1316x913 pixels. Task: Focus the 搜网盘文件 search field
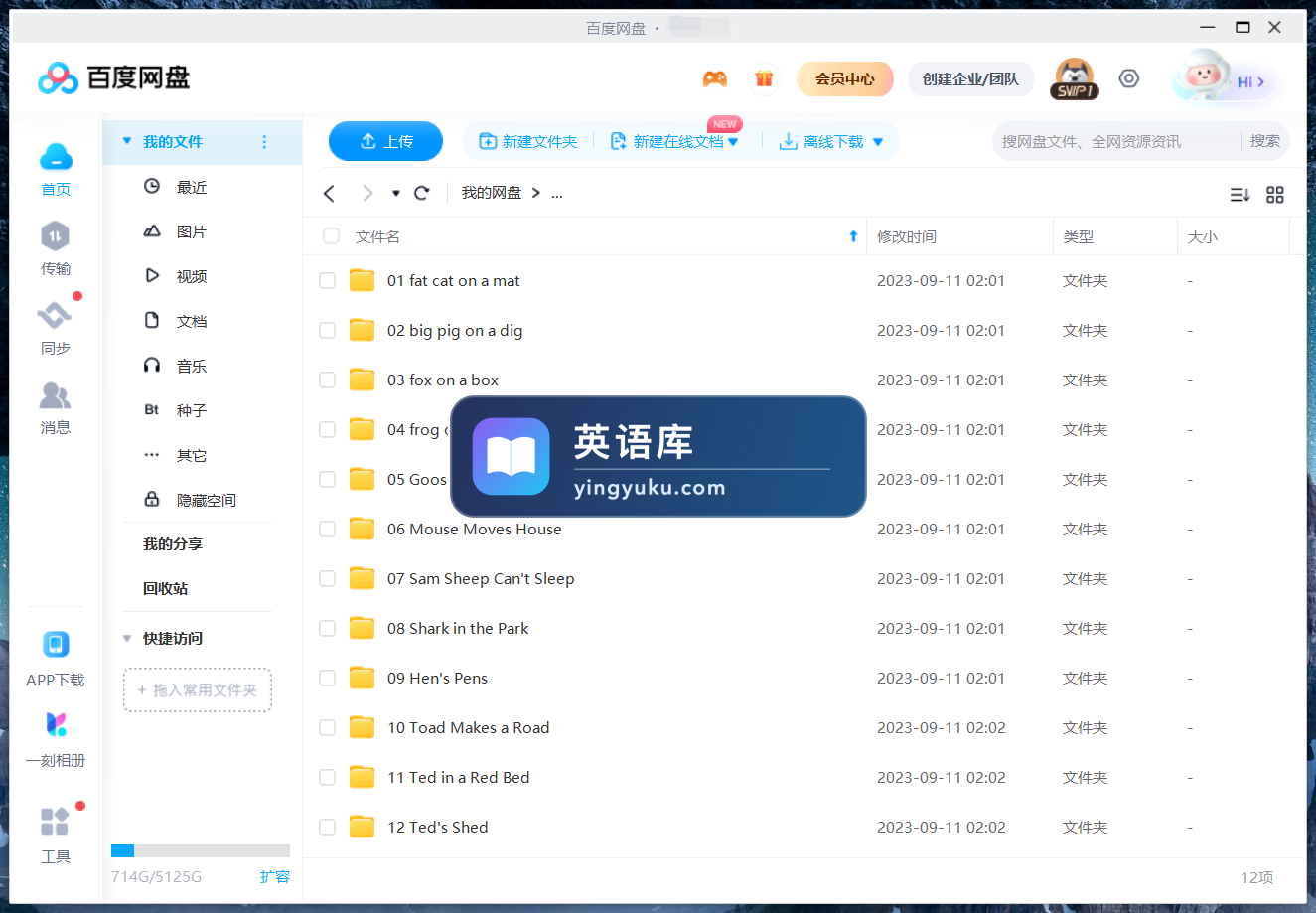point(1117,141)
